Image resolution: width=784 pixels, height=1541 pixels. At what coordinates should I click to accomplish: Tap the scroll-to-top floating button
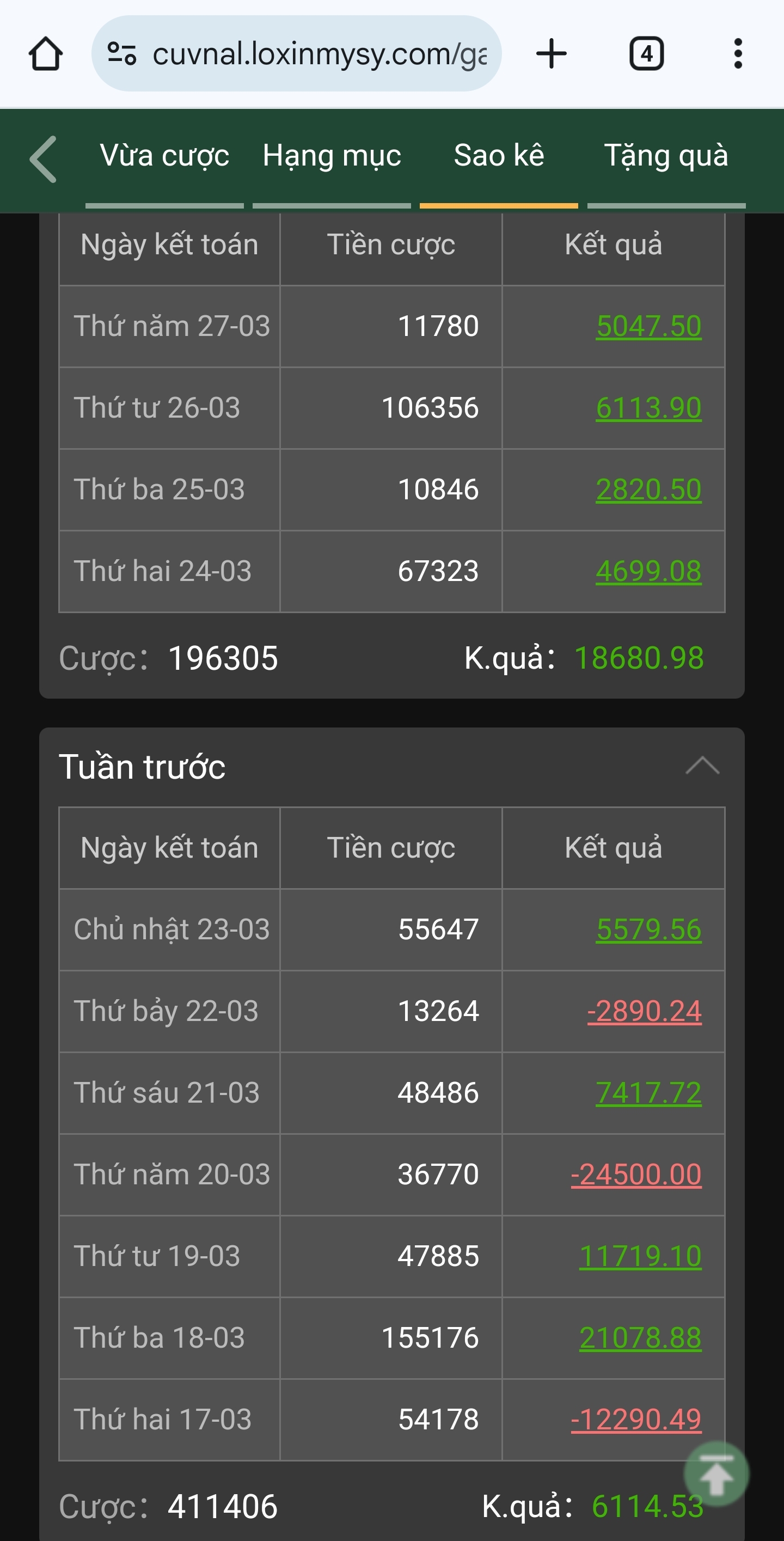[716, 1474]
